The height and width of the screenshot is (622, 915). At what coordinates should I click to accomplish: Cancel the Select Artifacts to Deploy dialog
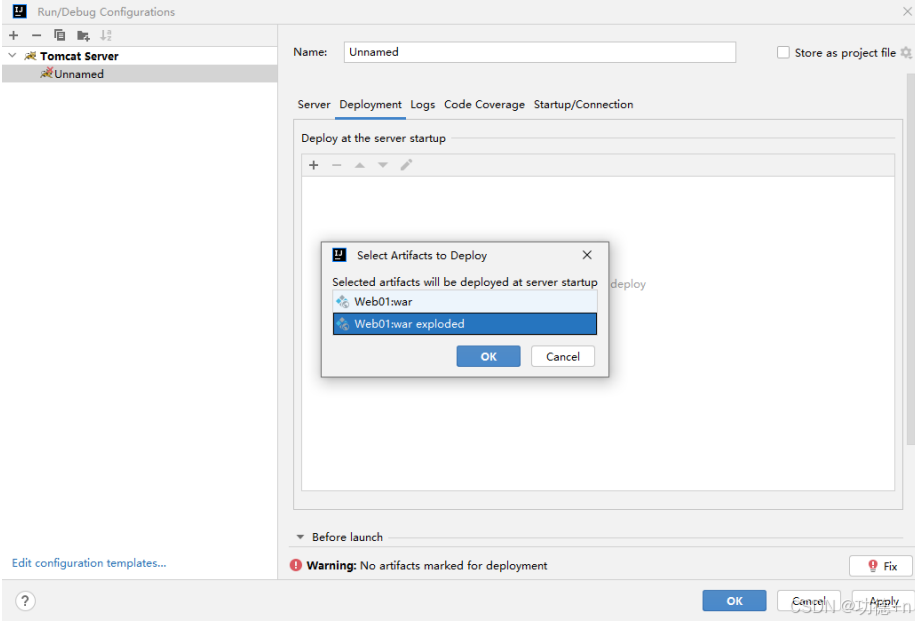tap(563, 357)
